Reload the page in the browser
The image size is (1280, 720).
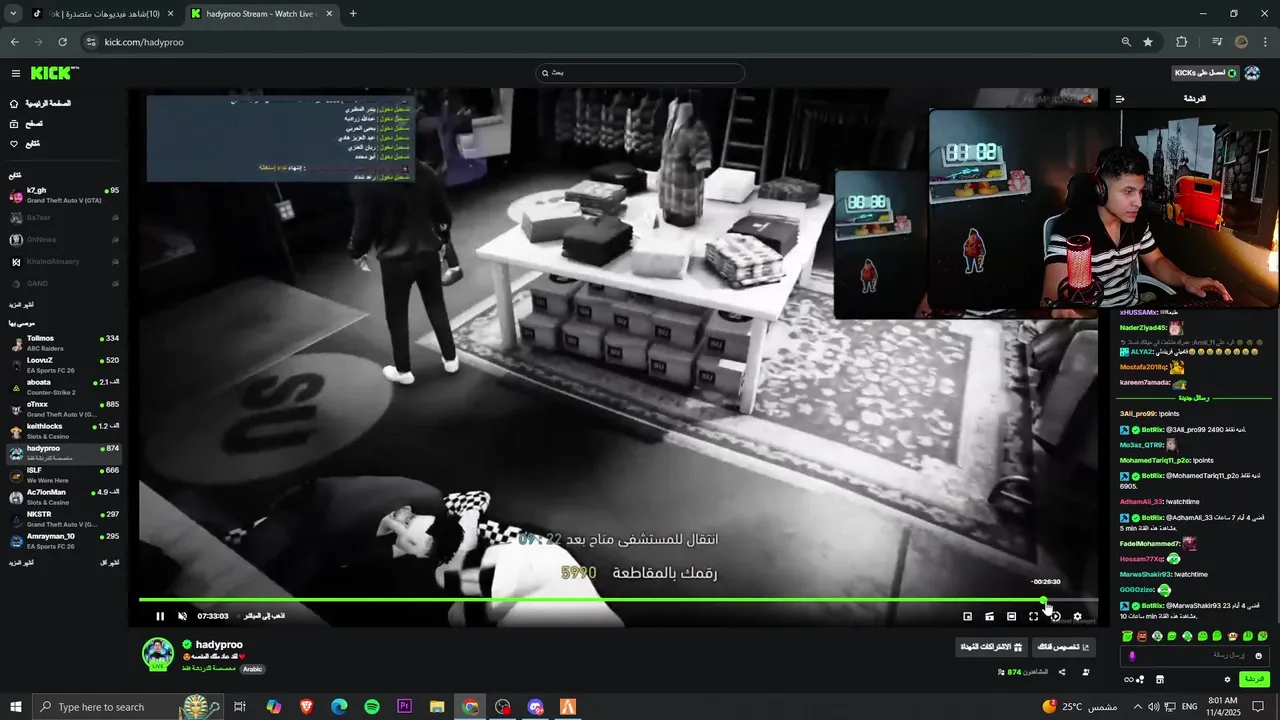(62, 42)
